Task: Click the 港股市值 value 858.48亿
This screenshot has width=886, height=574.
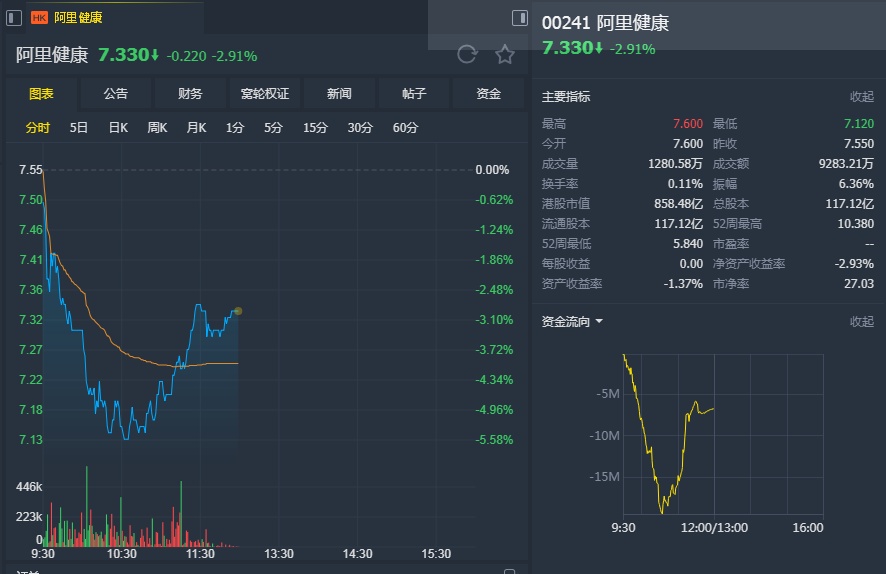Action: point(679,203)
